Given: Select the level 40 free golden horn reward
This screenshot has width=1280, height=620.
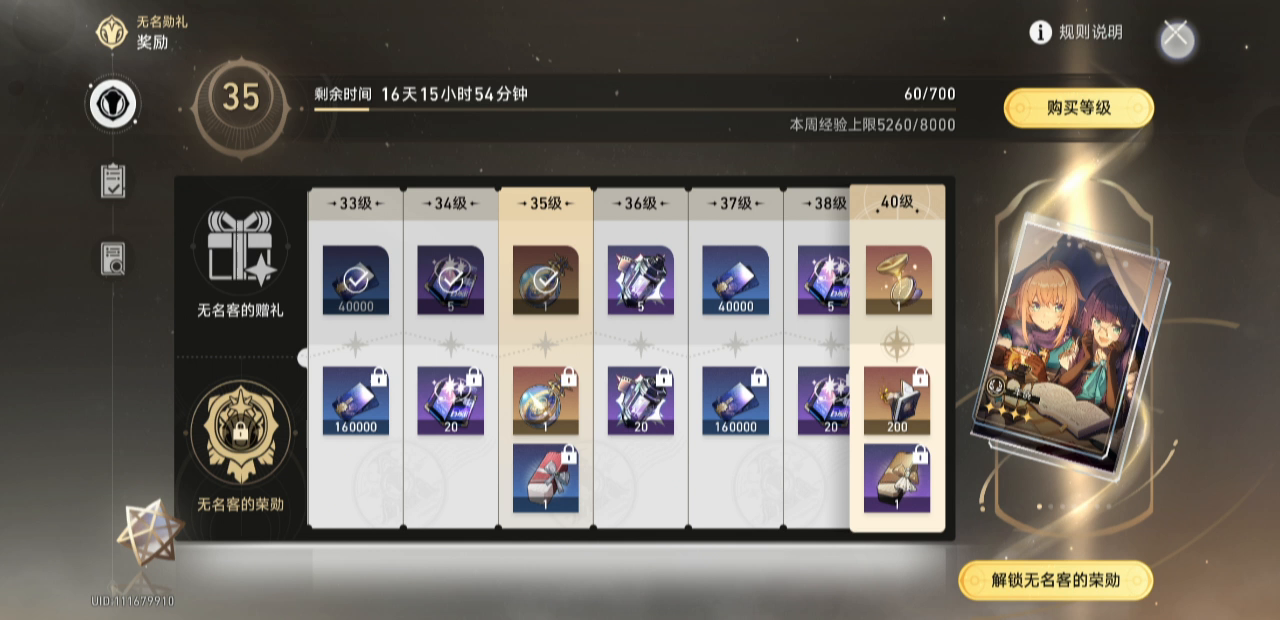Looking at the screenshot, I should pyautogui.click(x=898, y=280).
